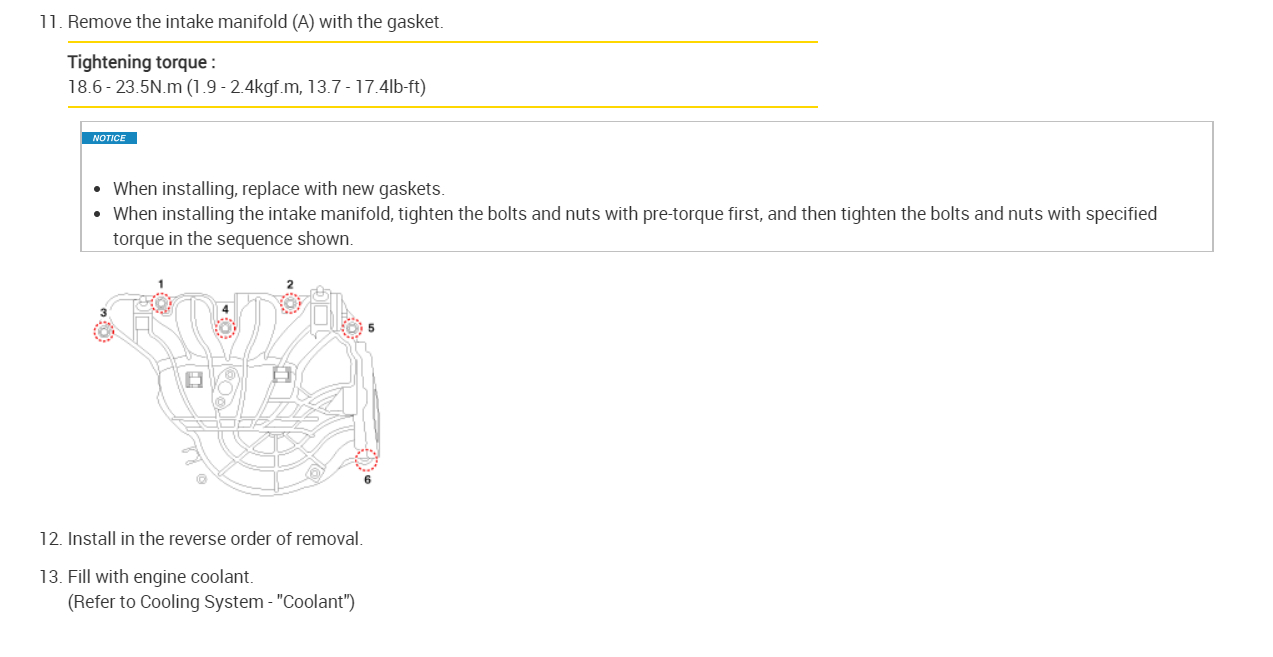Select bolt 5 on the manifold's right side
The image size is (1273, 657).
click(351, 328)
